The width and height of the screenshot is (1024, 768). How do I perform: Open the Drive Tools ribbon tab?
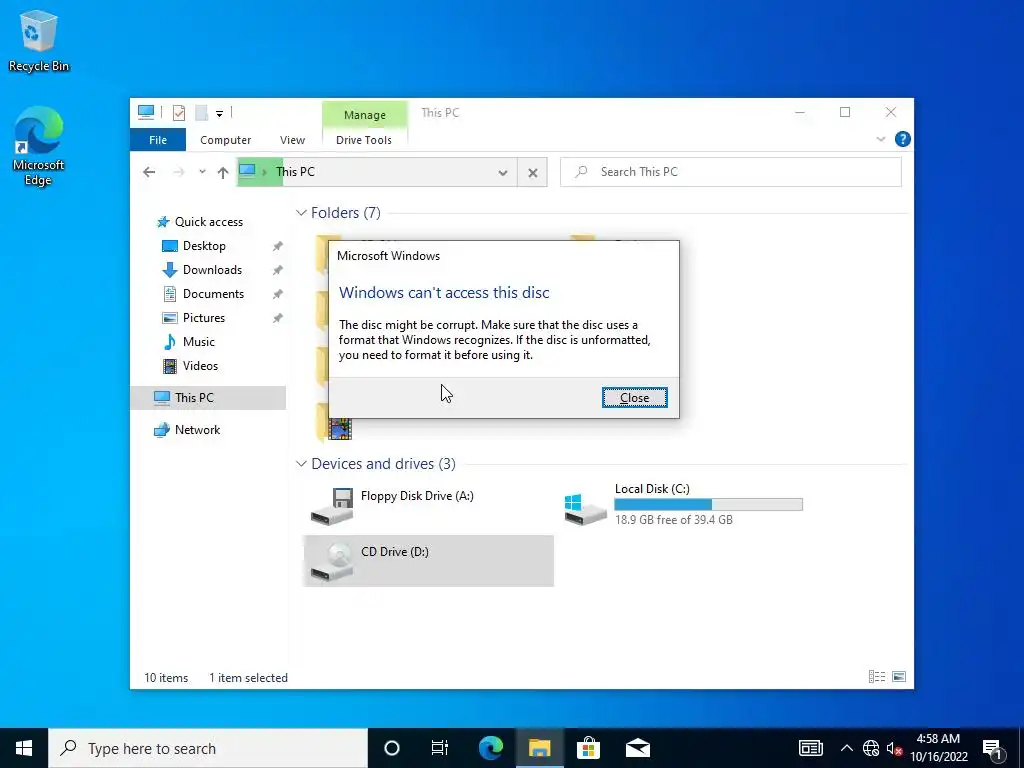click(364, 140)
